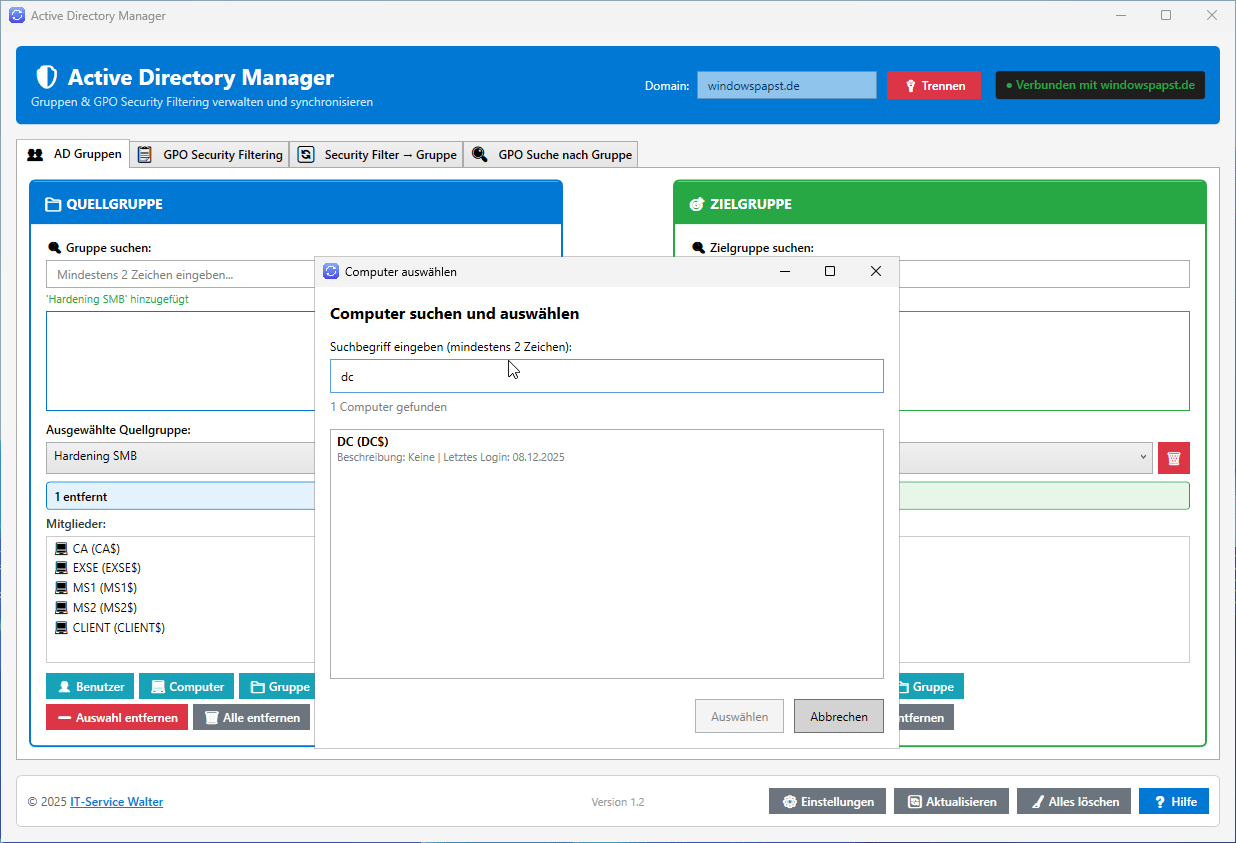Image resolution: width=1236 pixels, height=843 pixels.
Task: Click computer icon next to CLIENT (CLIENT$)
Action: tap(61, 628)
